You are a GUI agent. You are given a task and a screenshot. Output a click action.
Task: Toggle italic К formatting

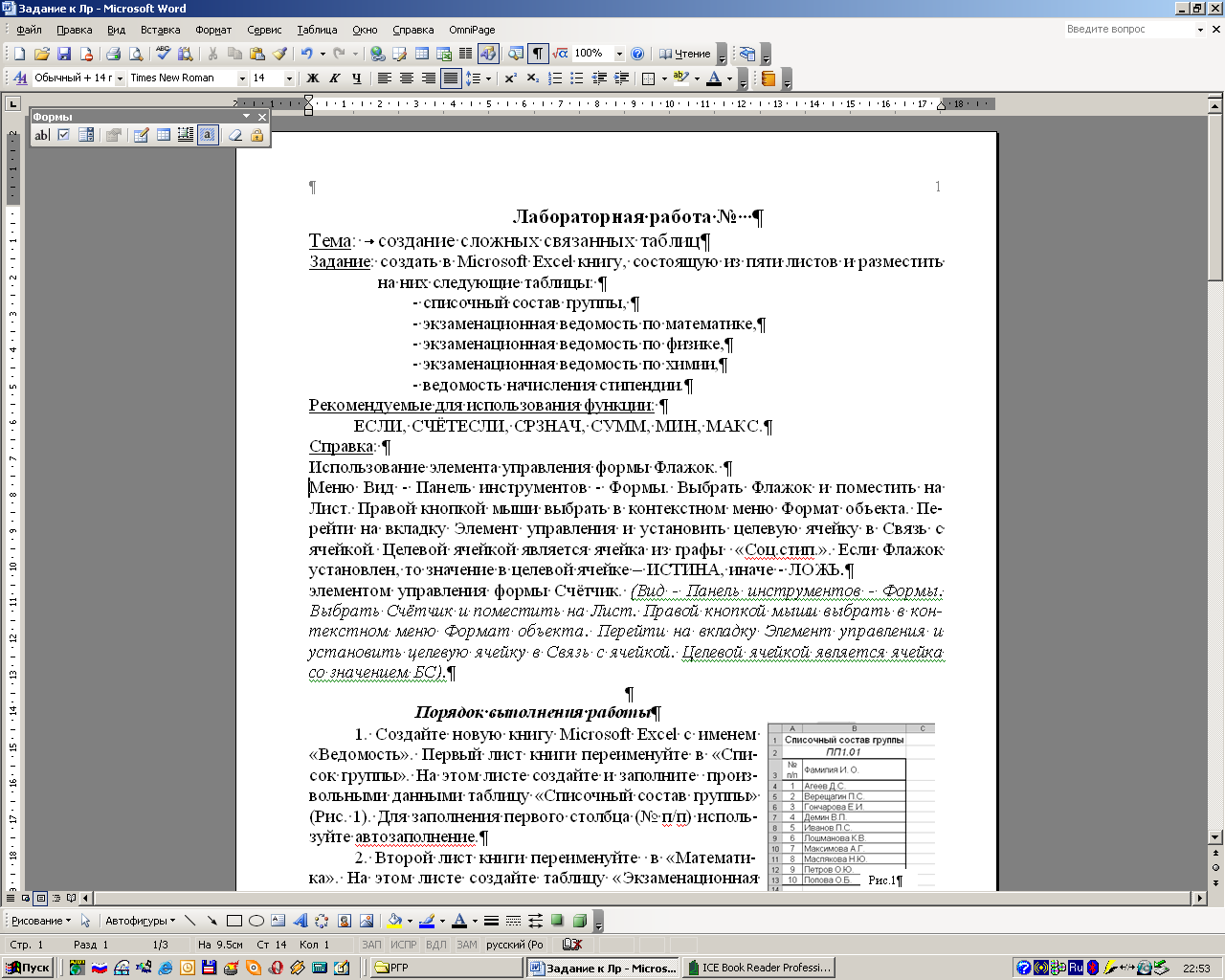335,78
